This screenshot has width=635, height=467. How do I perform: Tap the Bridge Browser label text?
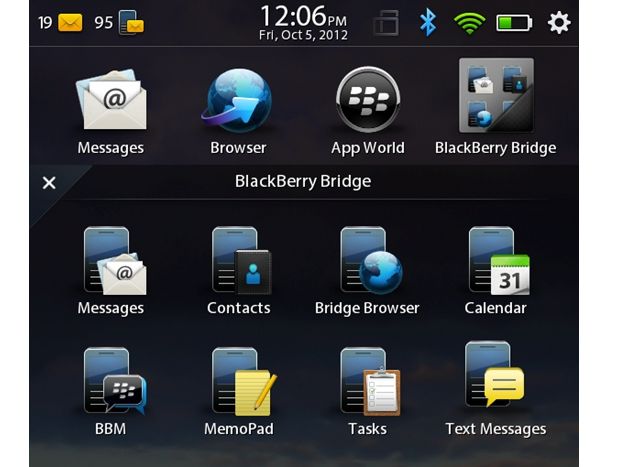(367, 308)
